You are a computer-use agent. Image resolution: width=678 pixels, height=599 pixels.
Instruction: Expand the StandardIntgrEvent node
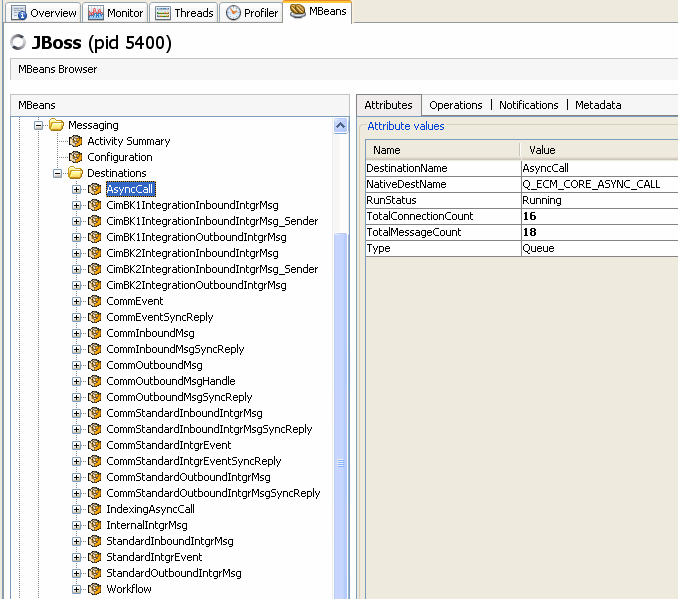click(77, 557)
